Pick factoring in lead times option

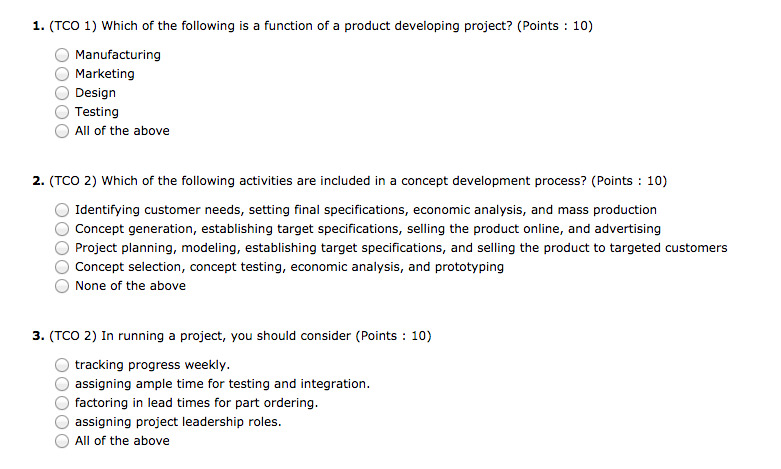(62, 403)
